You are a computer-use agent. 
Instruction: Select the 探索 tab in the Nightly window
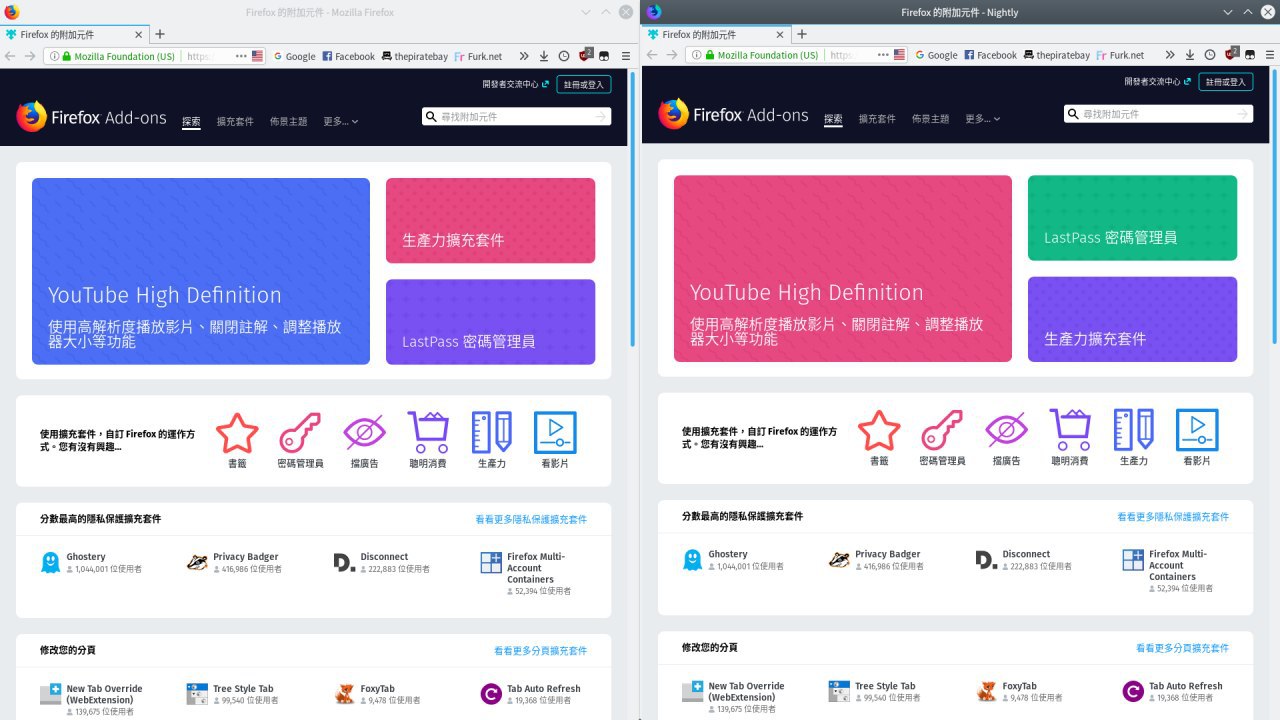(x=833, y=119)
